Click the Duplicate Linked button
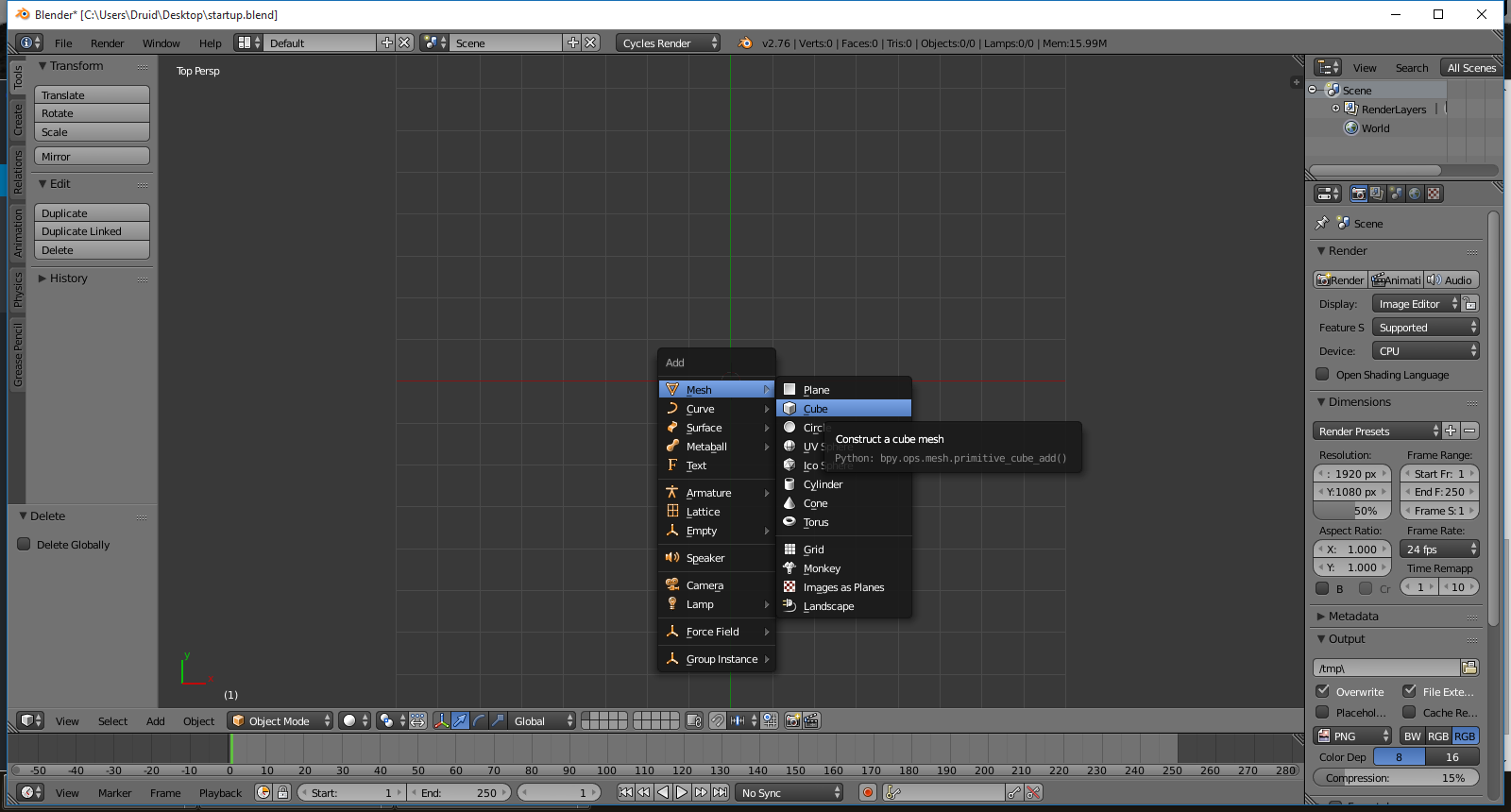This screenshot has width=1511, height=812. (92, 231)
